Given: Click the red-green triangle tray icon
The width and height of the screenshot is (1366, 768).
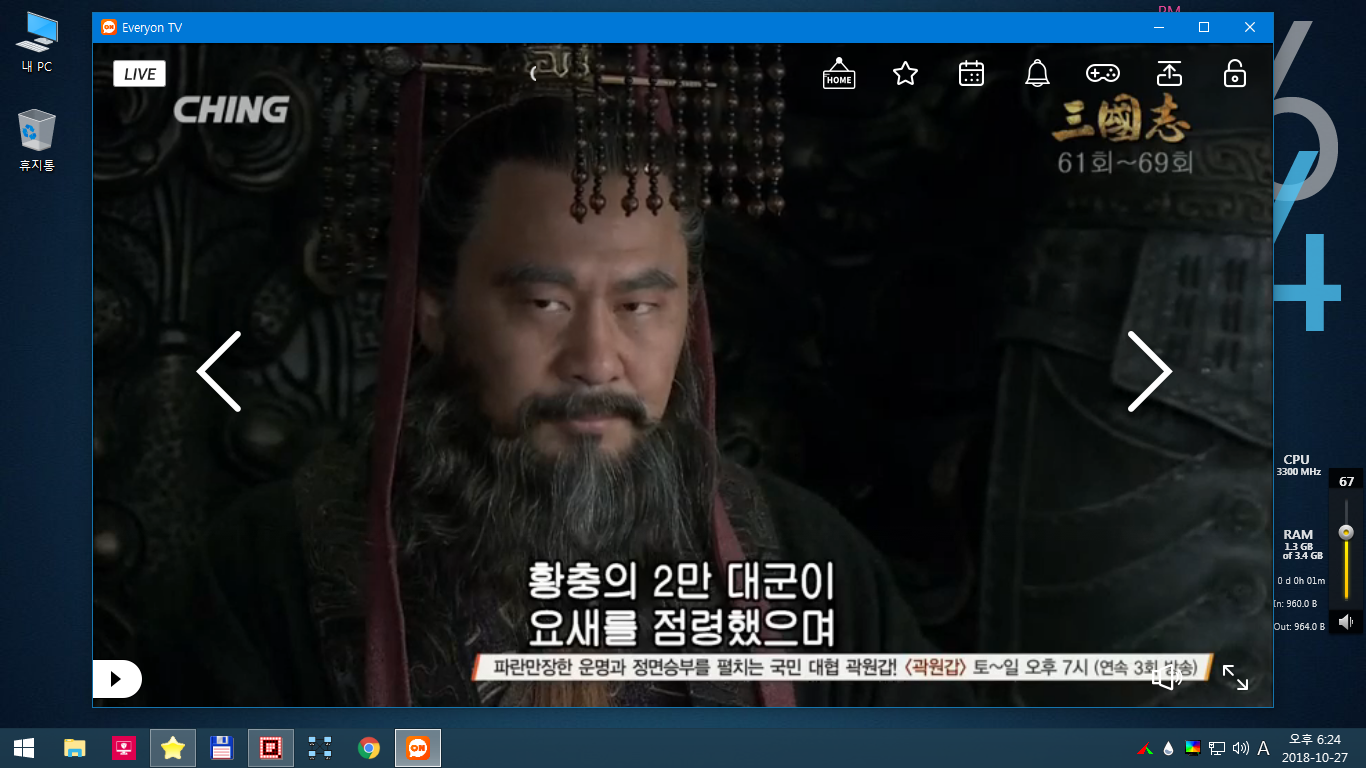Looking at the screenshot, I should [1145, 748].
